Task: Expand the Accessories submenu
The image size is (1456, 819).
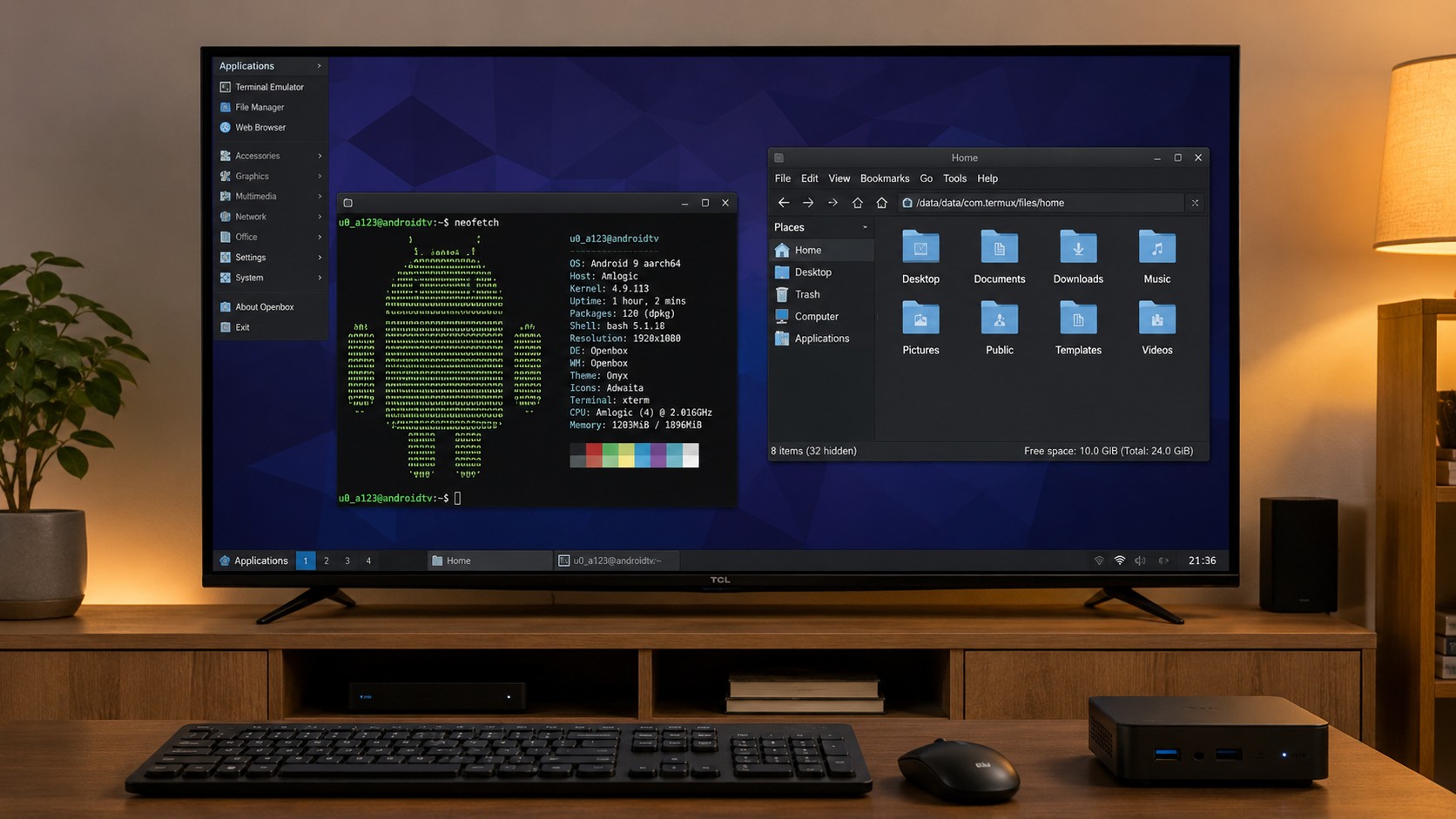Action: click(x=270, y=156)
